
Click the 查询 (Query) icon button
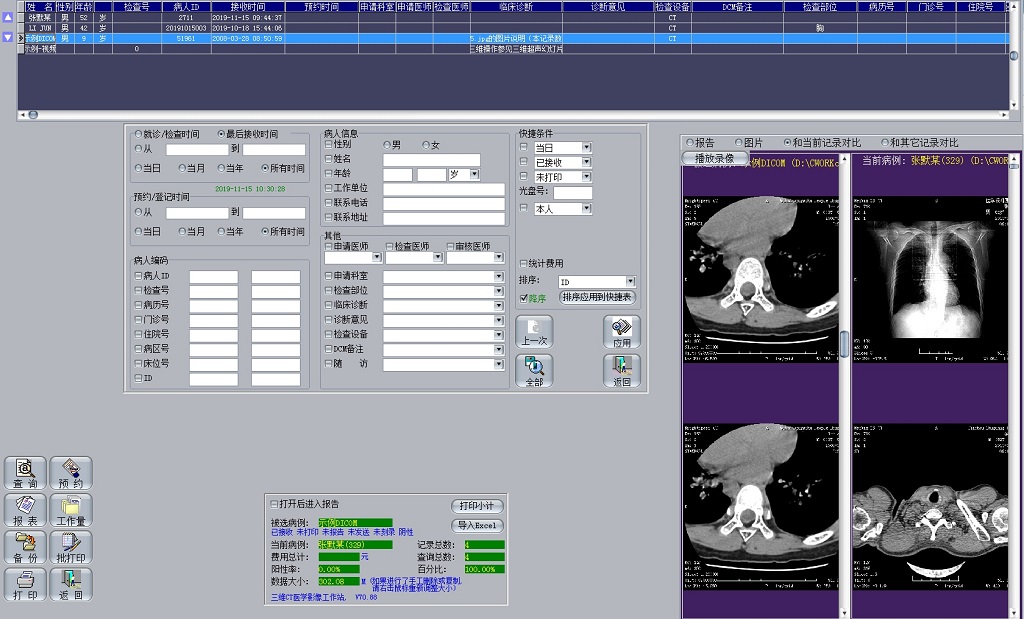[x=26, y=473]
